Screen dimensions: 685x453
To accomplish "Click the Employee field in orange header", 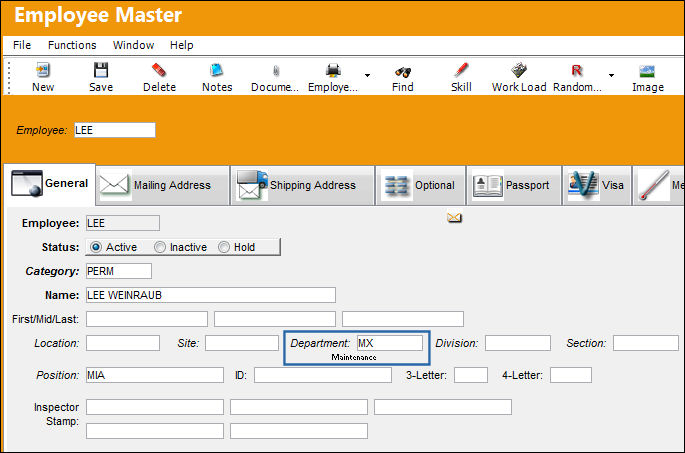I will (115, 130).
